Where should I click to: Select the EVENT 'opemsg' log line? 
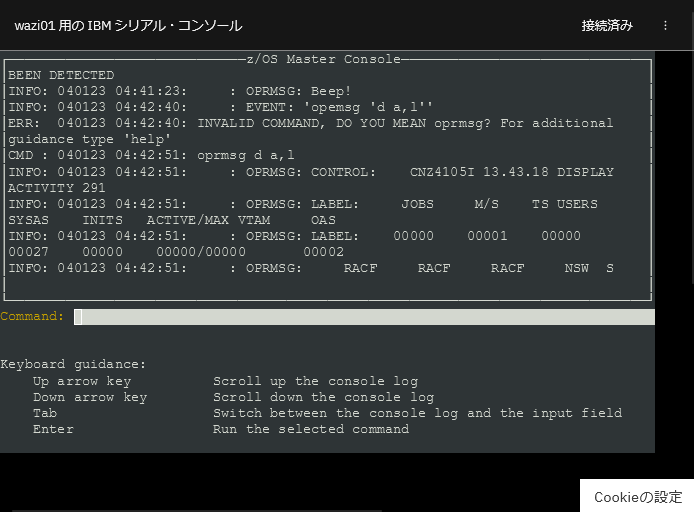pos(220,107)
